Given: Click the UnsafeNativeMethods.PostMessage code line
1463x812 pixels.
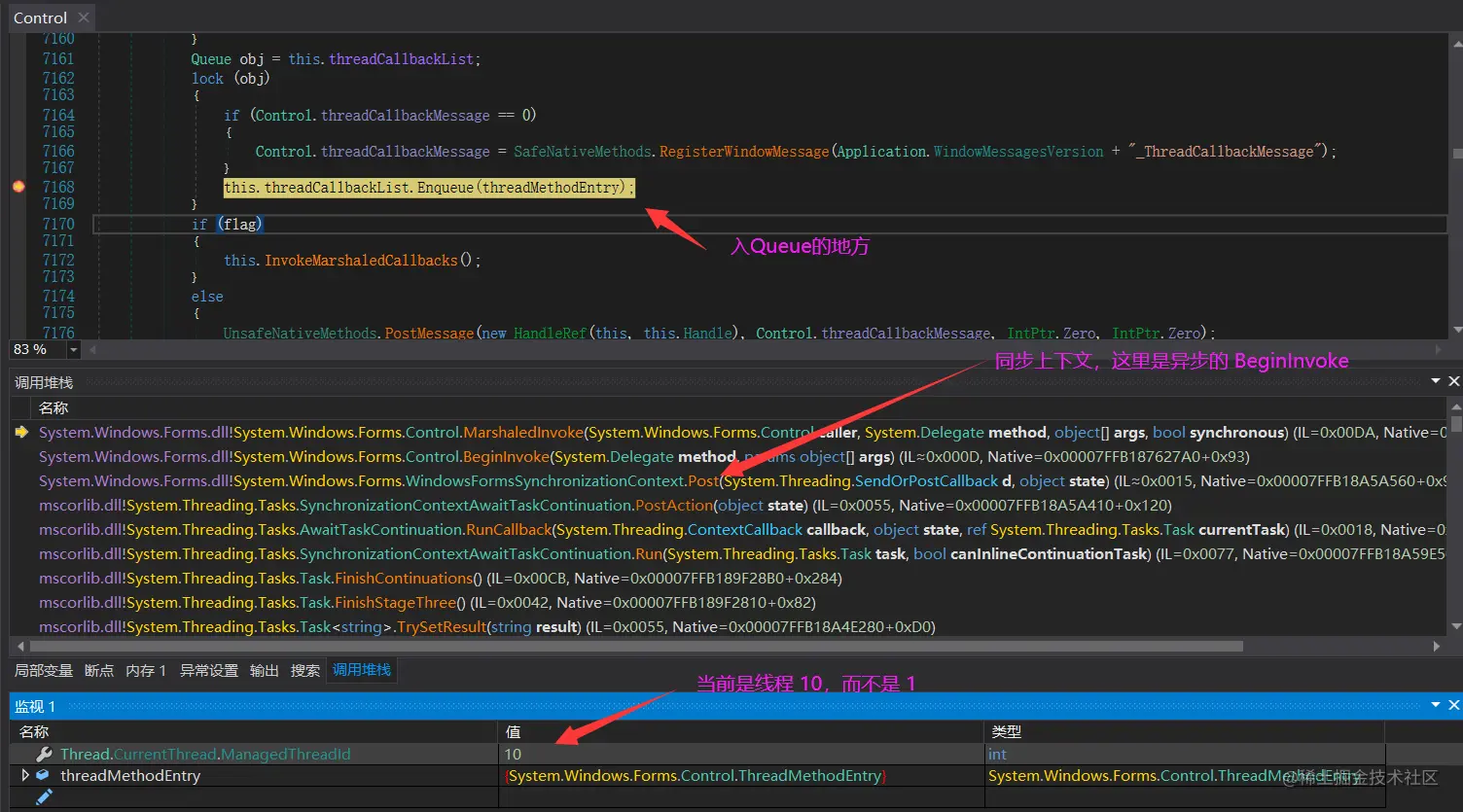Looking at the screenshot, I should [x=719, y=333].
